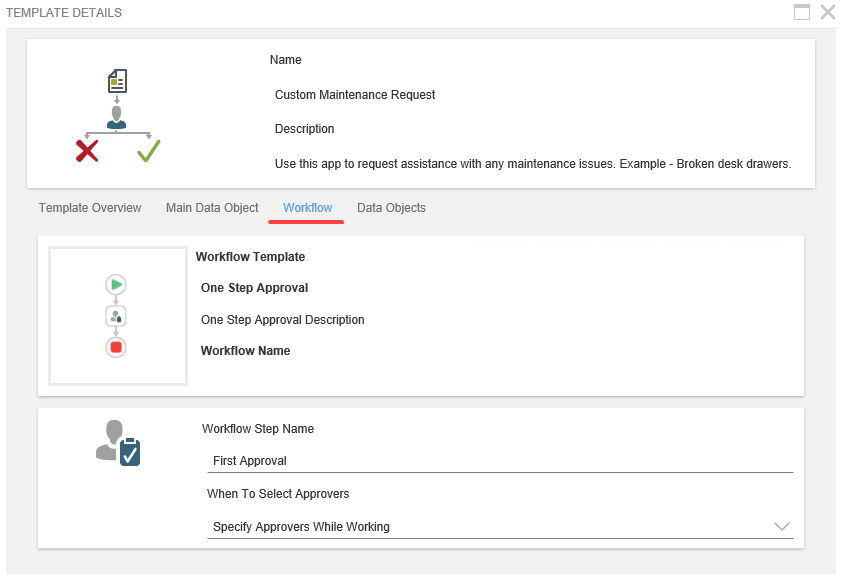
Task: Click the green checkmark approve icon
Action: [149, 151]
